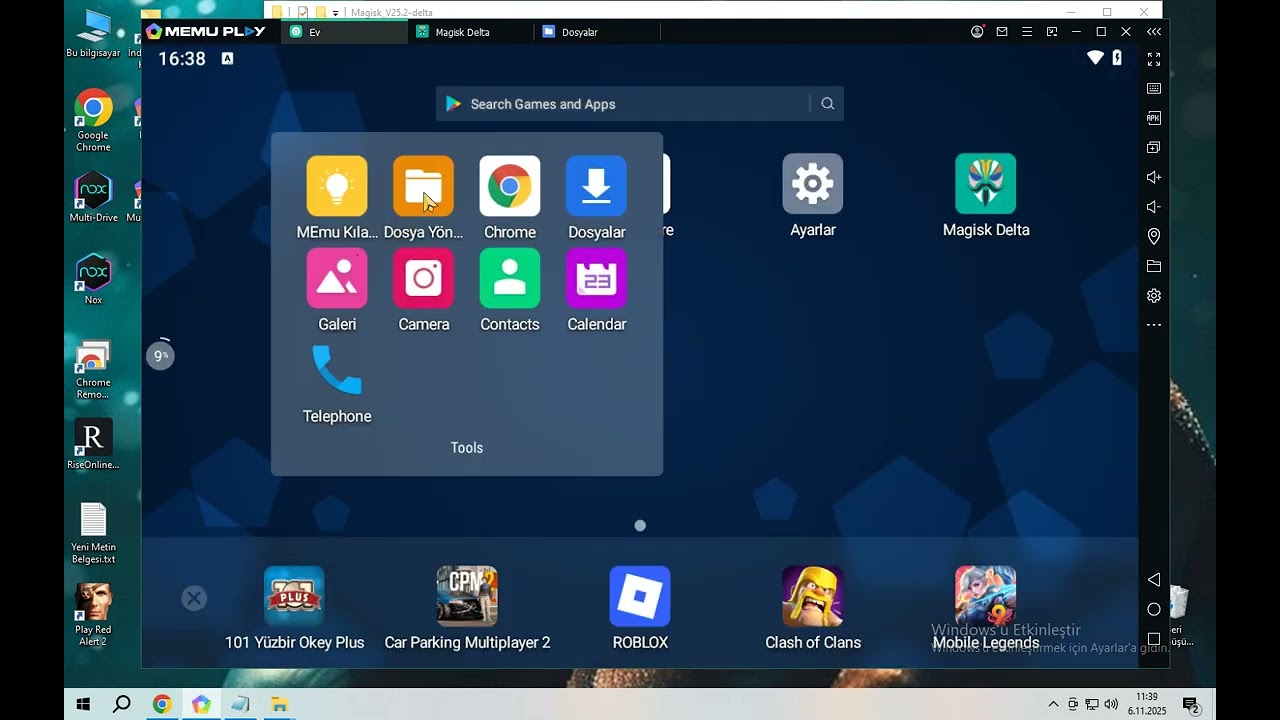Open Windows Start menu
The image size is (1280, 720).
click(x=83, y=704)
